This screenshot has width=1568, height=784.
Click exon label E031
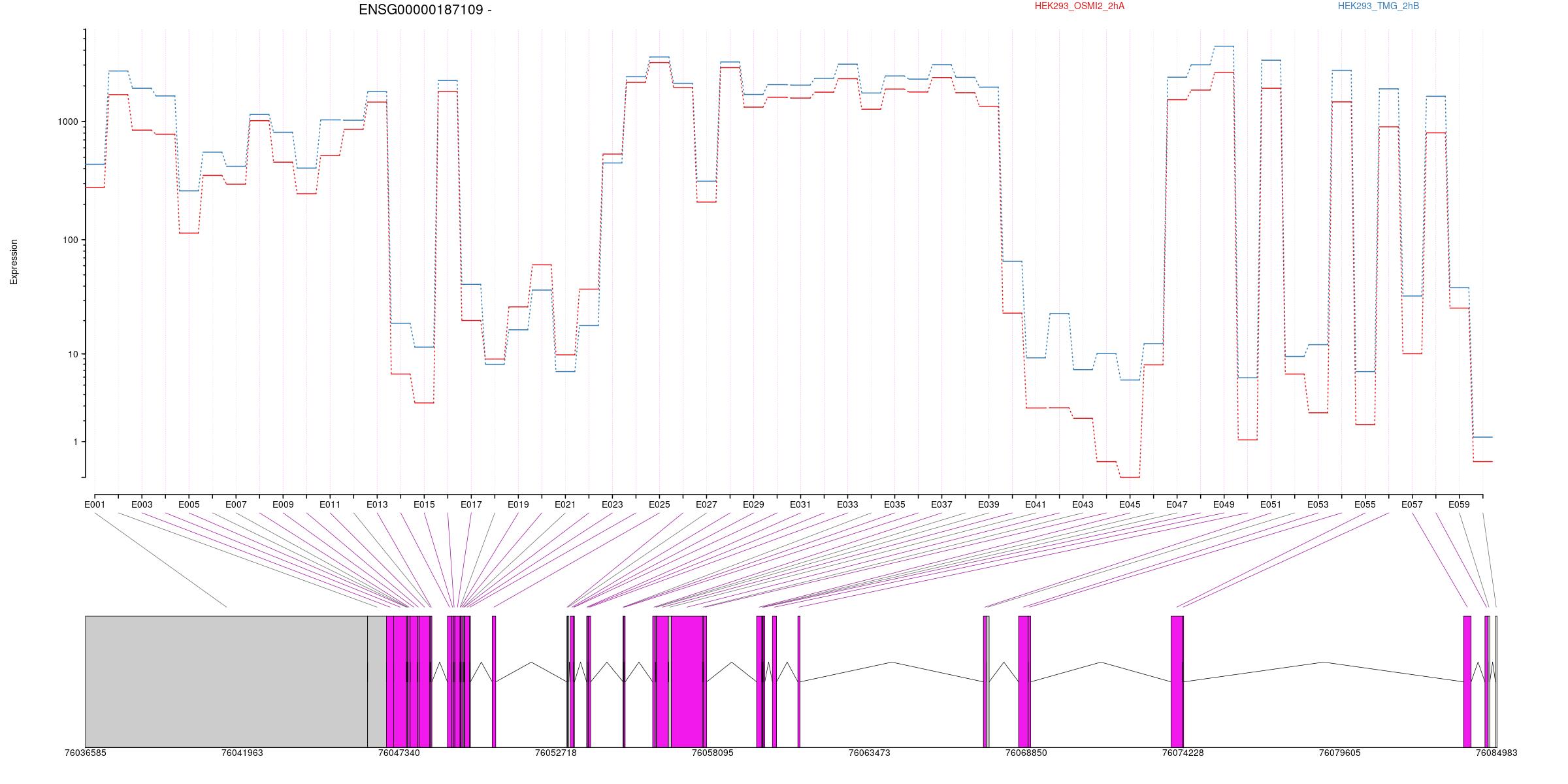pos(800,504)
